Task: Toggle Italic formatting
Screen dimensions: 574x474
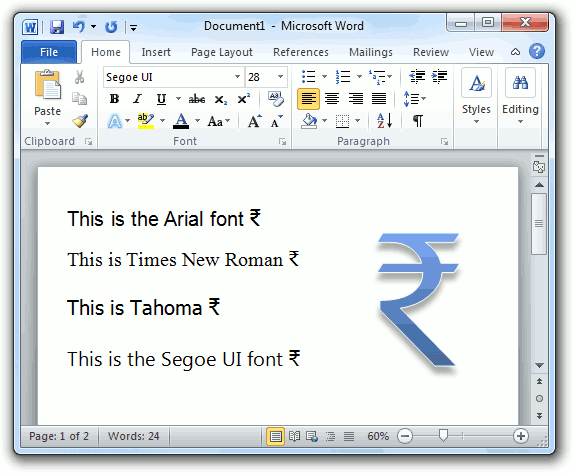Action: point(138,99)
